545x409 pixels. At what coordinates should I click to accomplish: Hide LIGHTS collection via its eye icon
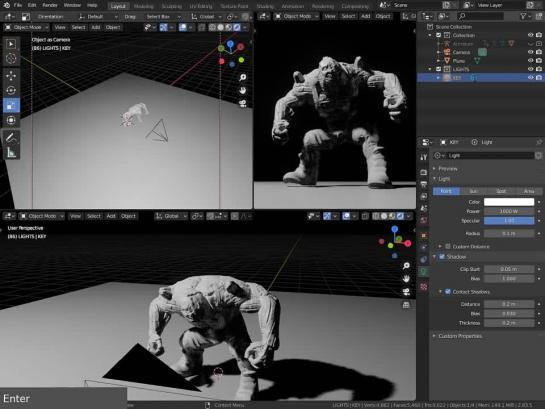click(x=530, y=69)
